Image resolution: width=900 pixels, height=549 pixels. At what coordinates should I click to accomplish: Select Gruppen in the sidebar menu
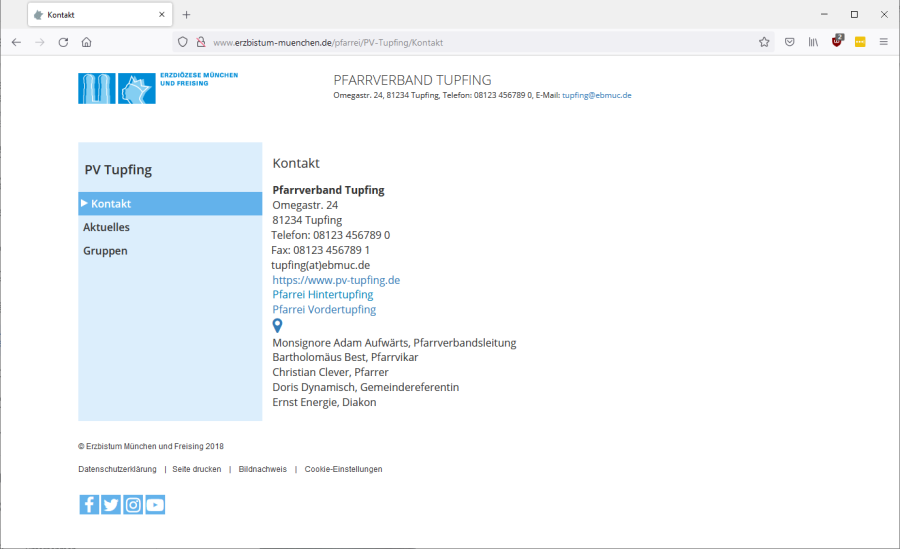click(105, 251)
